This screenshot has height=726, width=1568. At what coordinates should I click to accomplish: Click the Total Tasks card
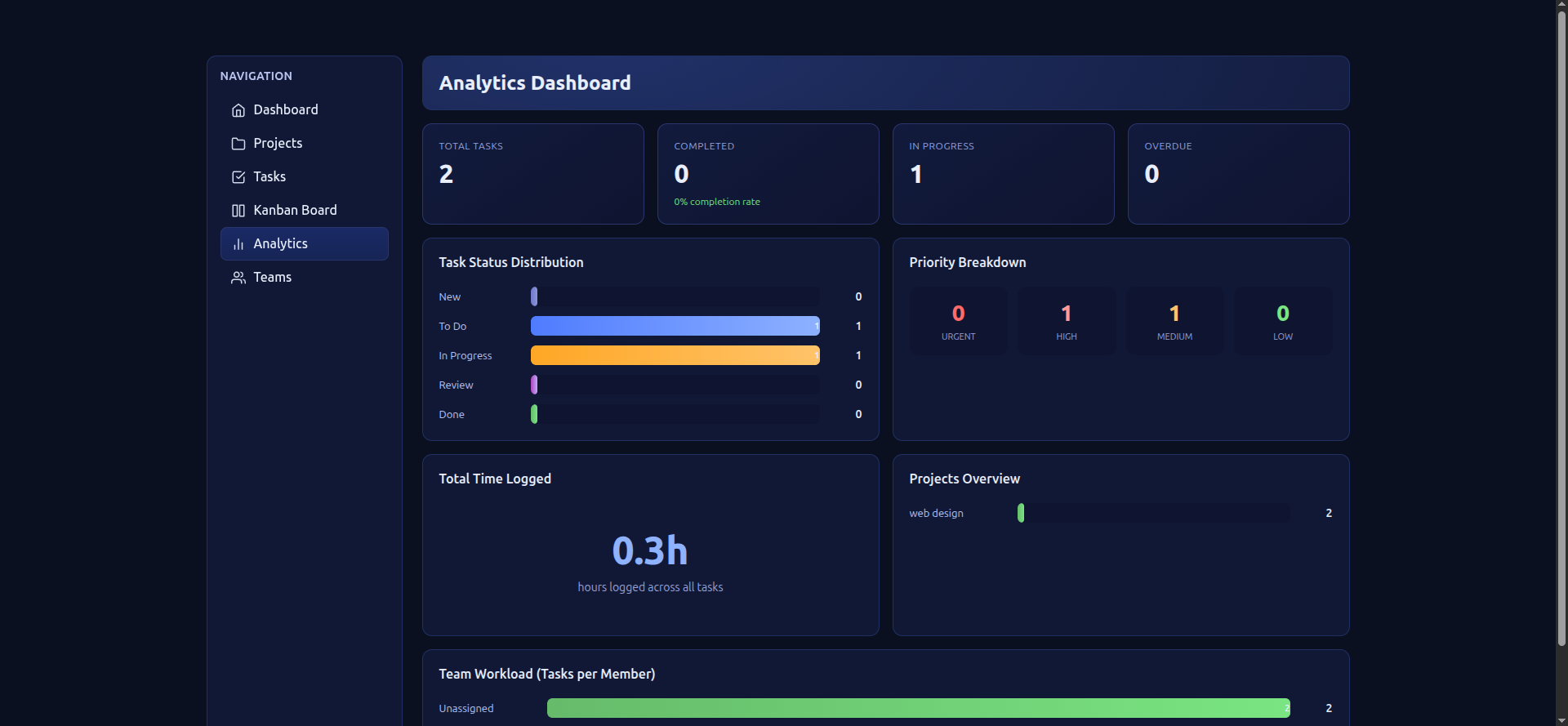533,174
